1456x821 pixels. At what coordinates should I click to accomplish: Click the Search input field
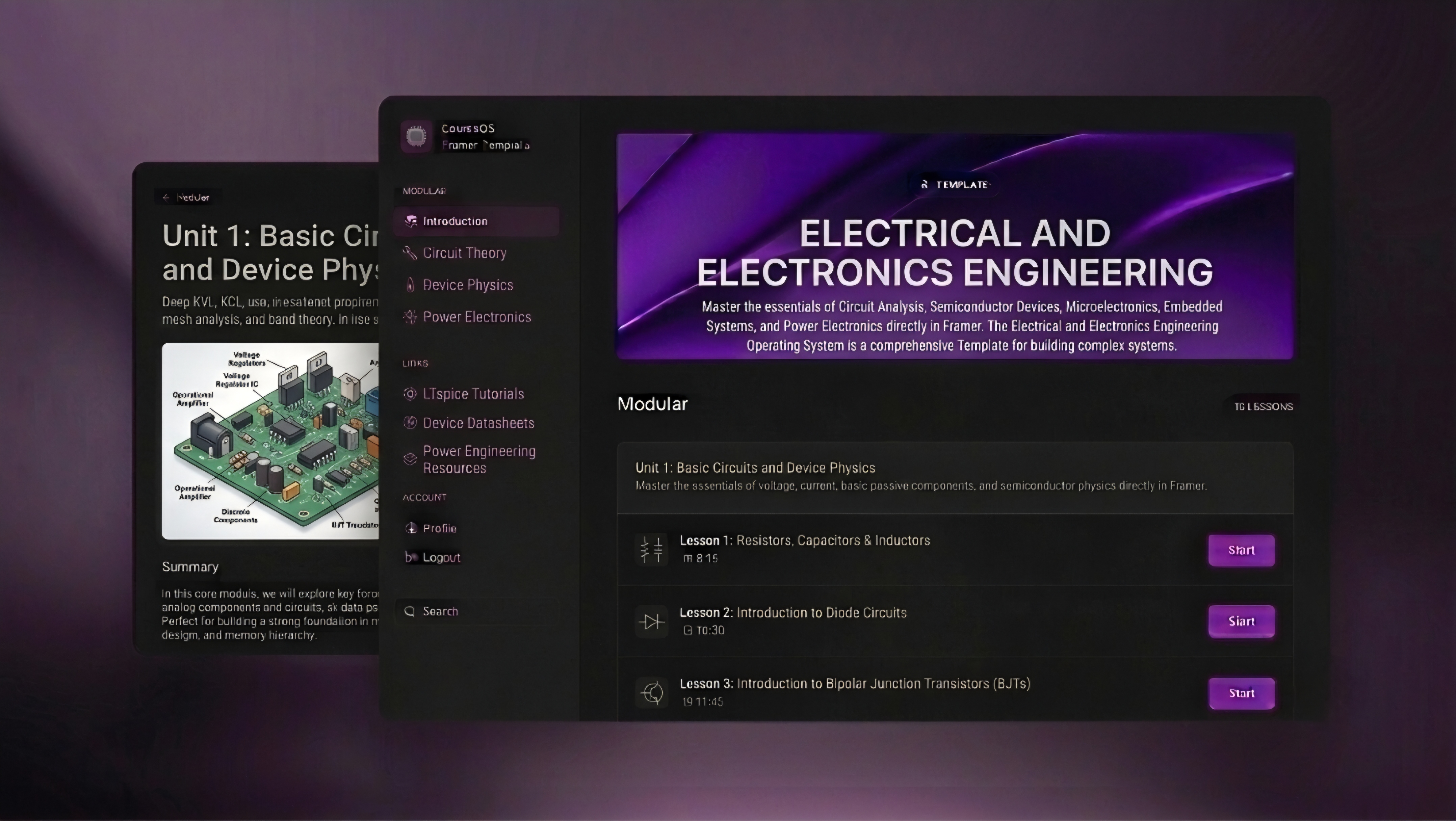(476, 611)
